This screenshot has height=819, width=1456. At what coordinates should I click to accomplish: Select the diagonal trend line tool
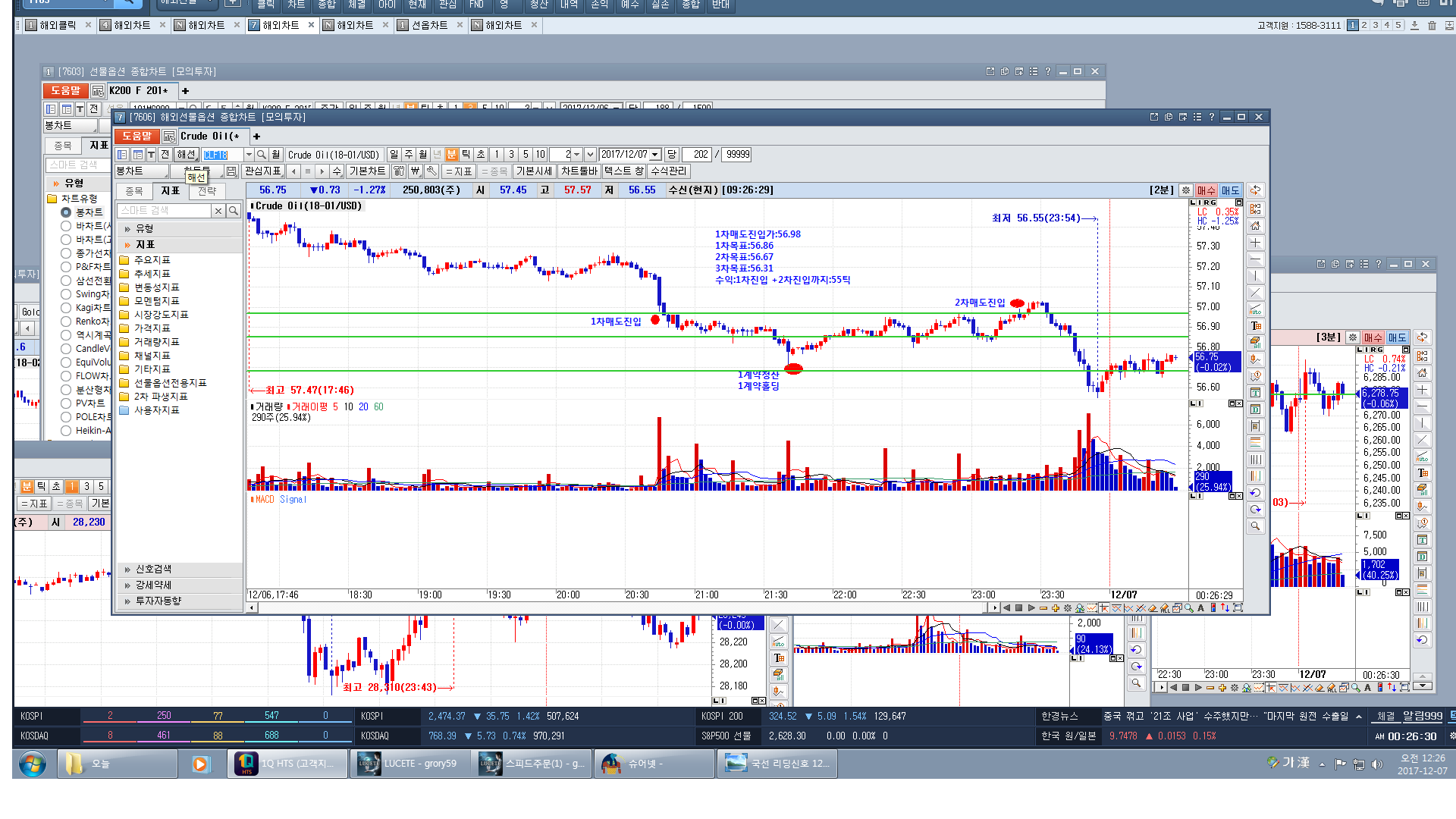coord(1256,293)
